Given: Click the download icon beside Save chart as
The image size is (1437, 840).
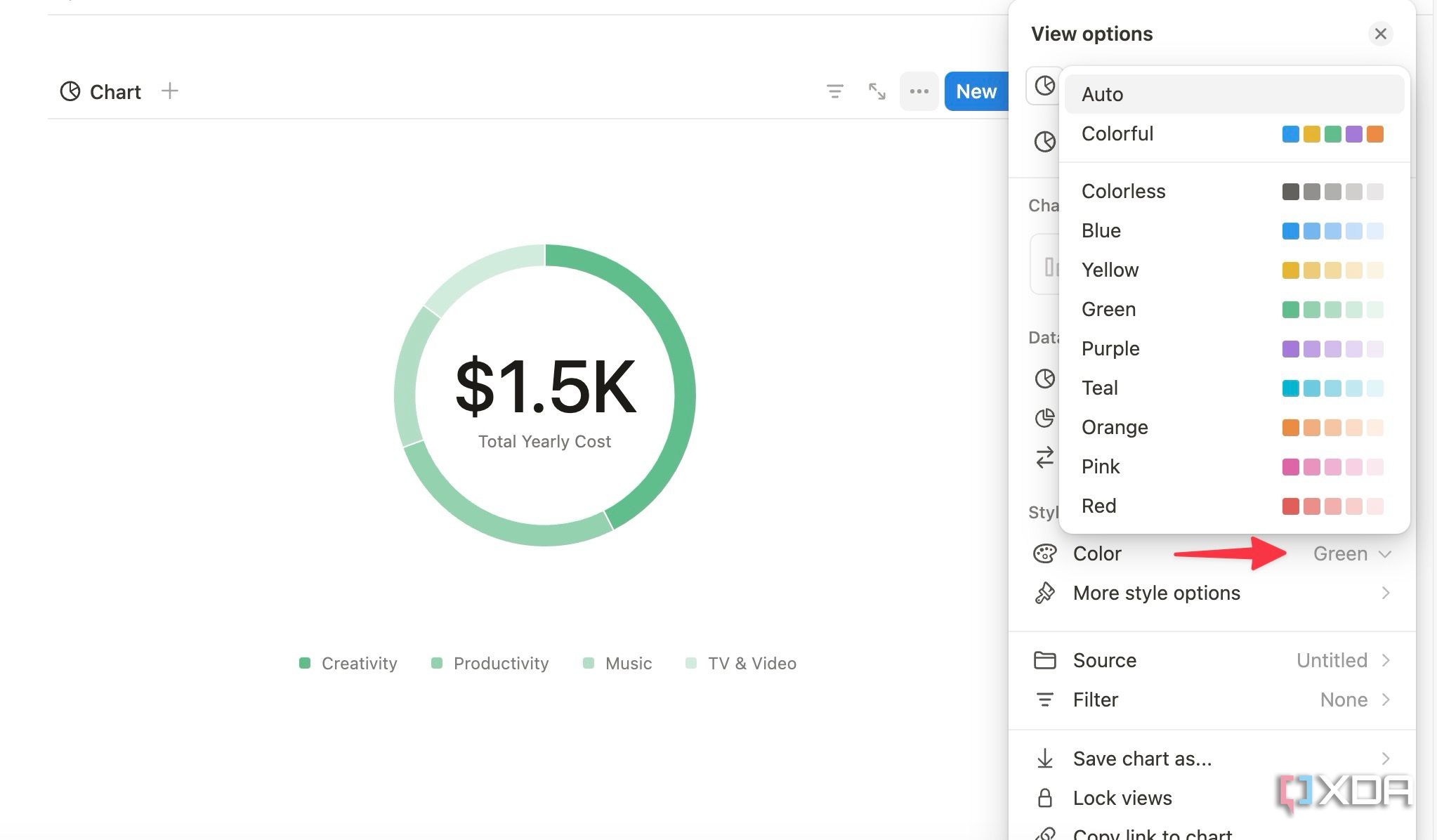Looking at the screenshot, I should coord(1046,759).
